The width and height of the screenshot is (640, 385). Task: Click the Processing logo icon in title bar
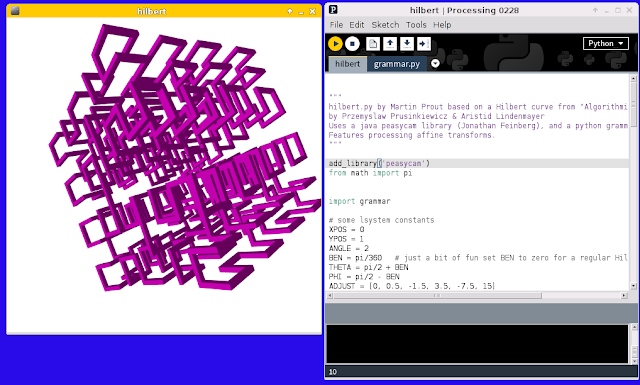point(333,10)
